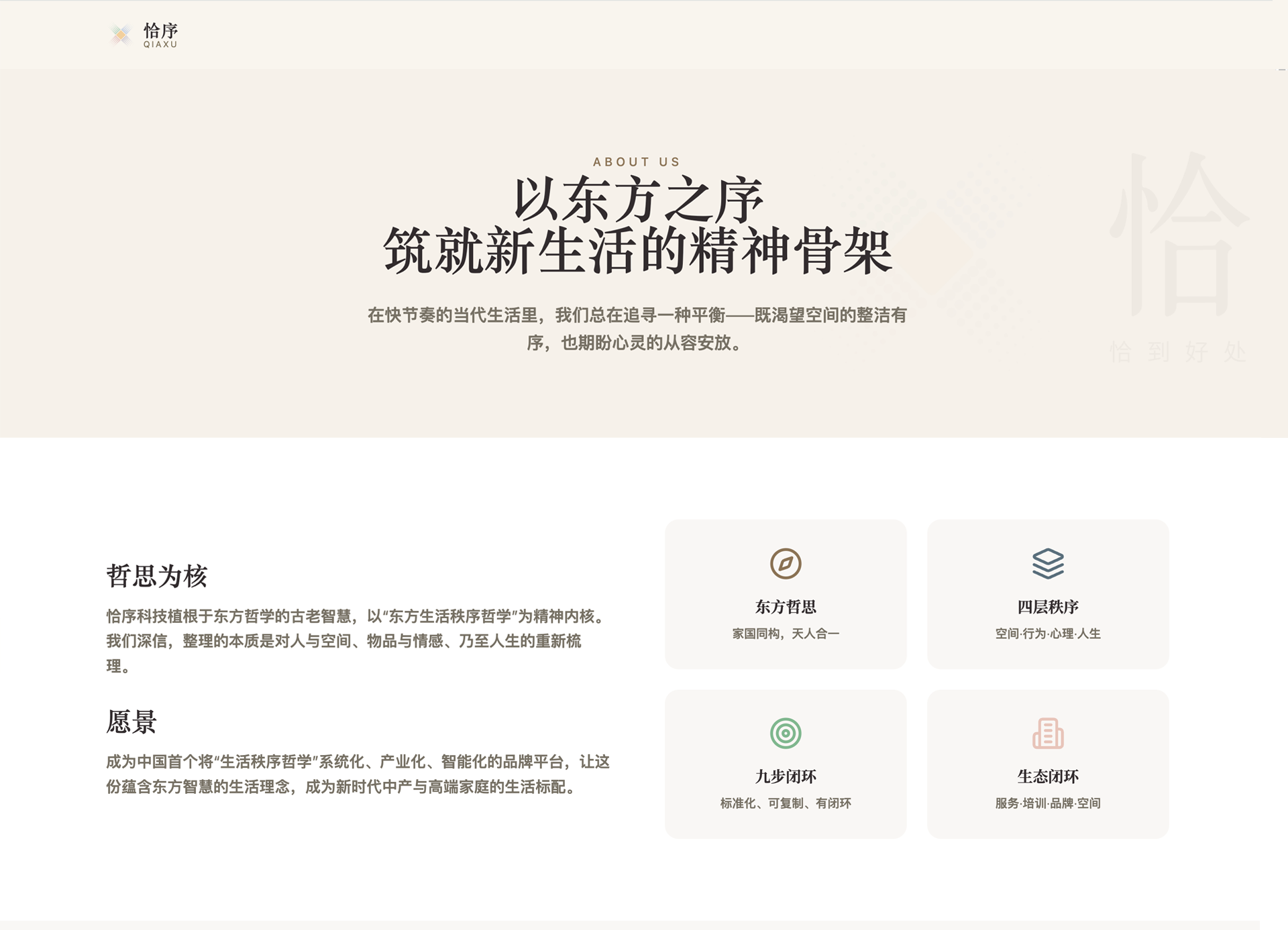This screenshot has height=930, width=1288.
Task: Click the compass icon on 东方哲思 card
Action: [785, 563]
